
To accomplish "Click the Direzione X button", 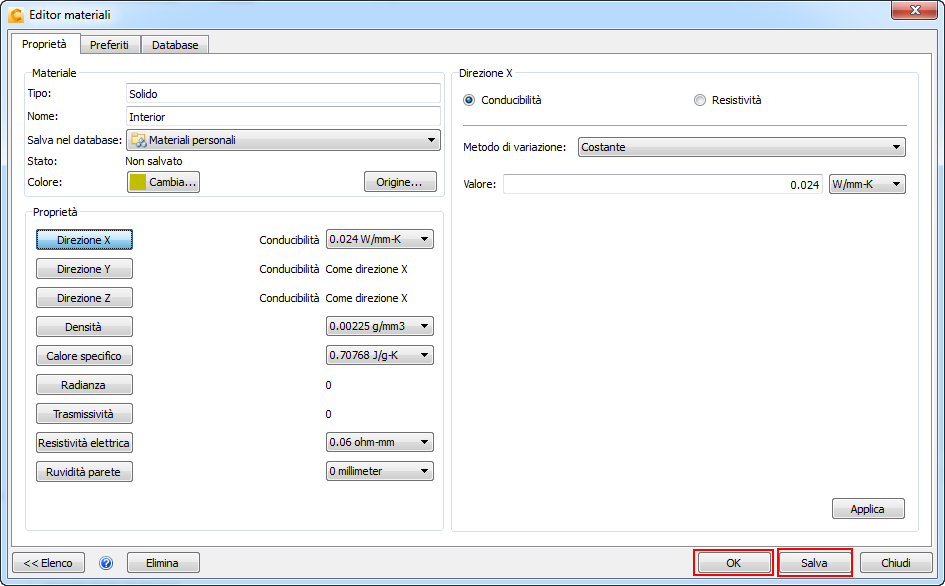I will click(84, 240).
